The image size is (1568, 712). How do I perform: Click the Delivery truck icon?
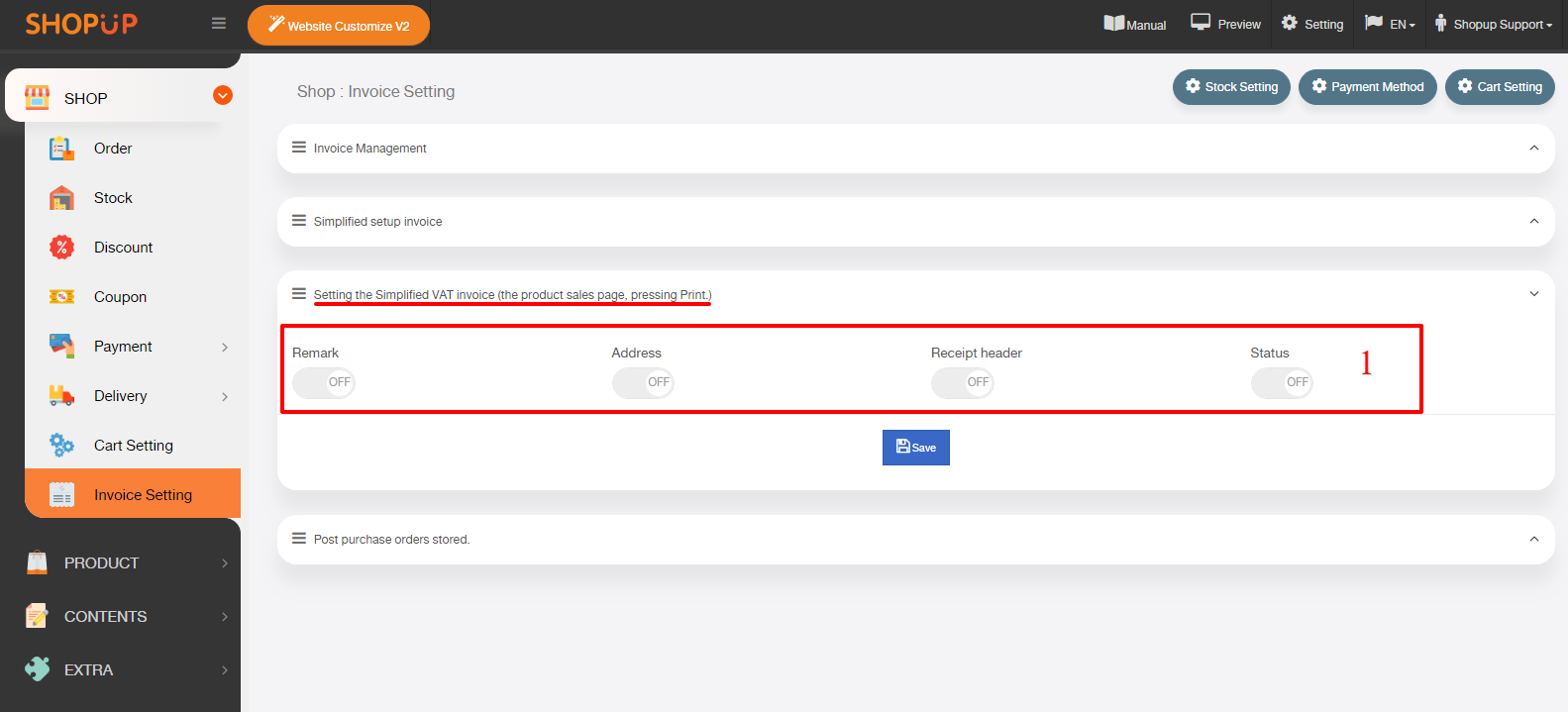(61, 396)
